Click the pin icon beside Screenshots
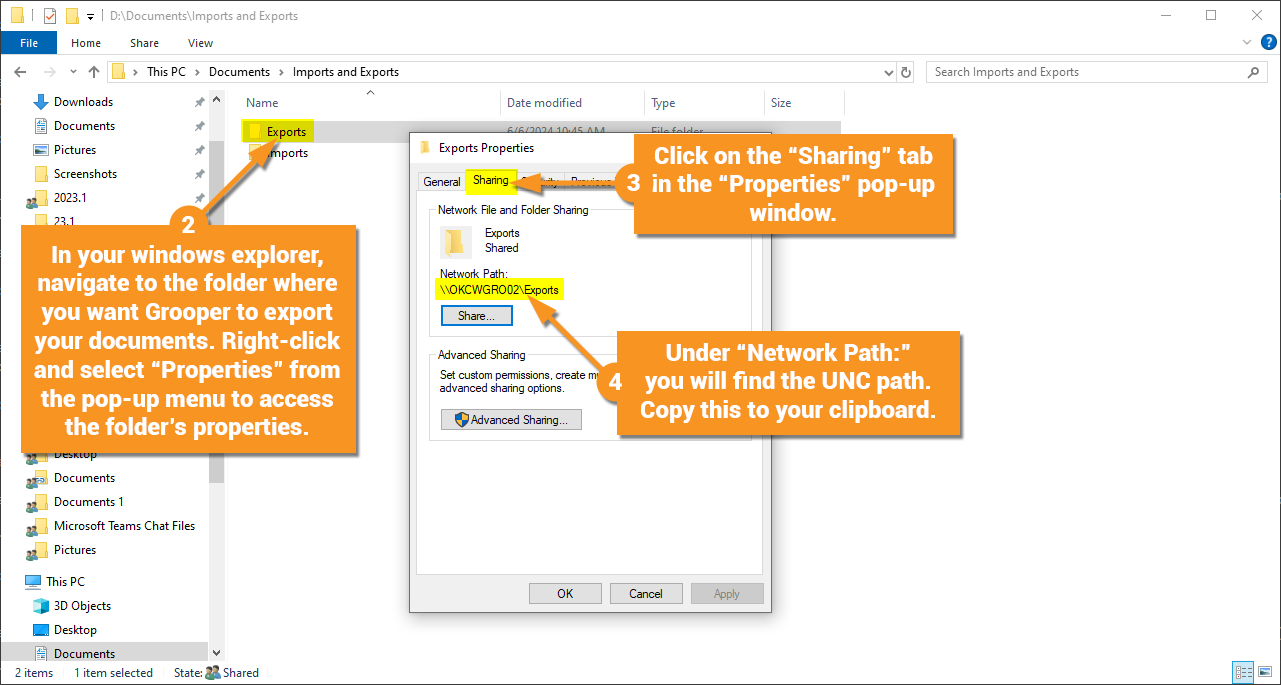The image size is (1281, 685). click(x=199, y=174)
